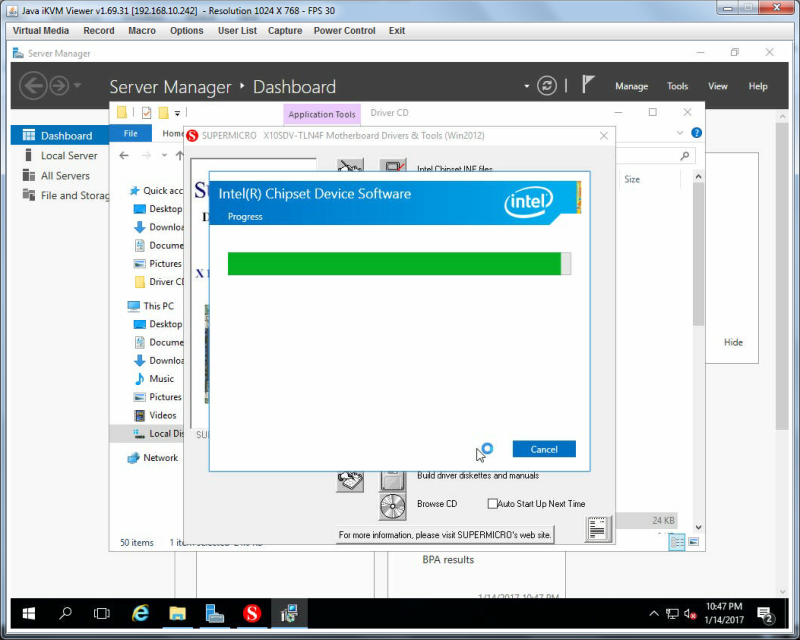Click the Server Manager back arrow

click(x=34, y=85)
